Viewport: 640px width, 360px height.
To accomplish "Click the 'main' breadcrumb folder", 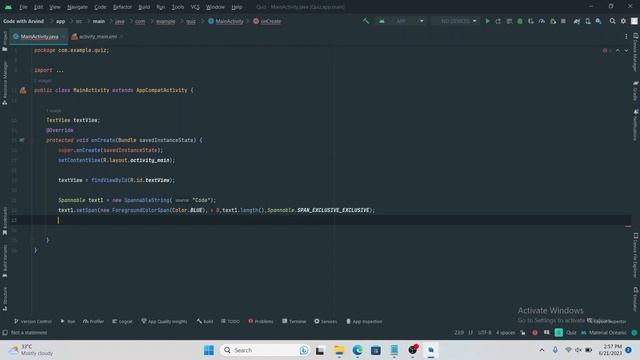I will [99, 21].
